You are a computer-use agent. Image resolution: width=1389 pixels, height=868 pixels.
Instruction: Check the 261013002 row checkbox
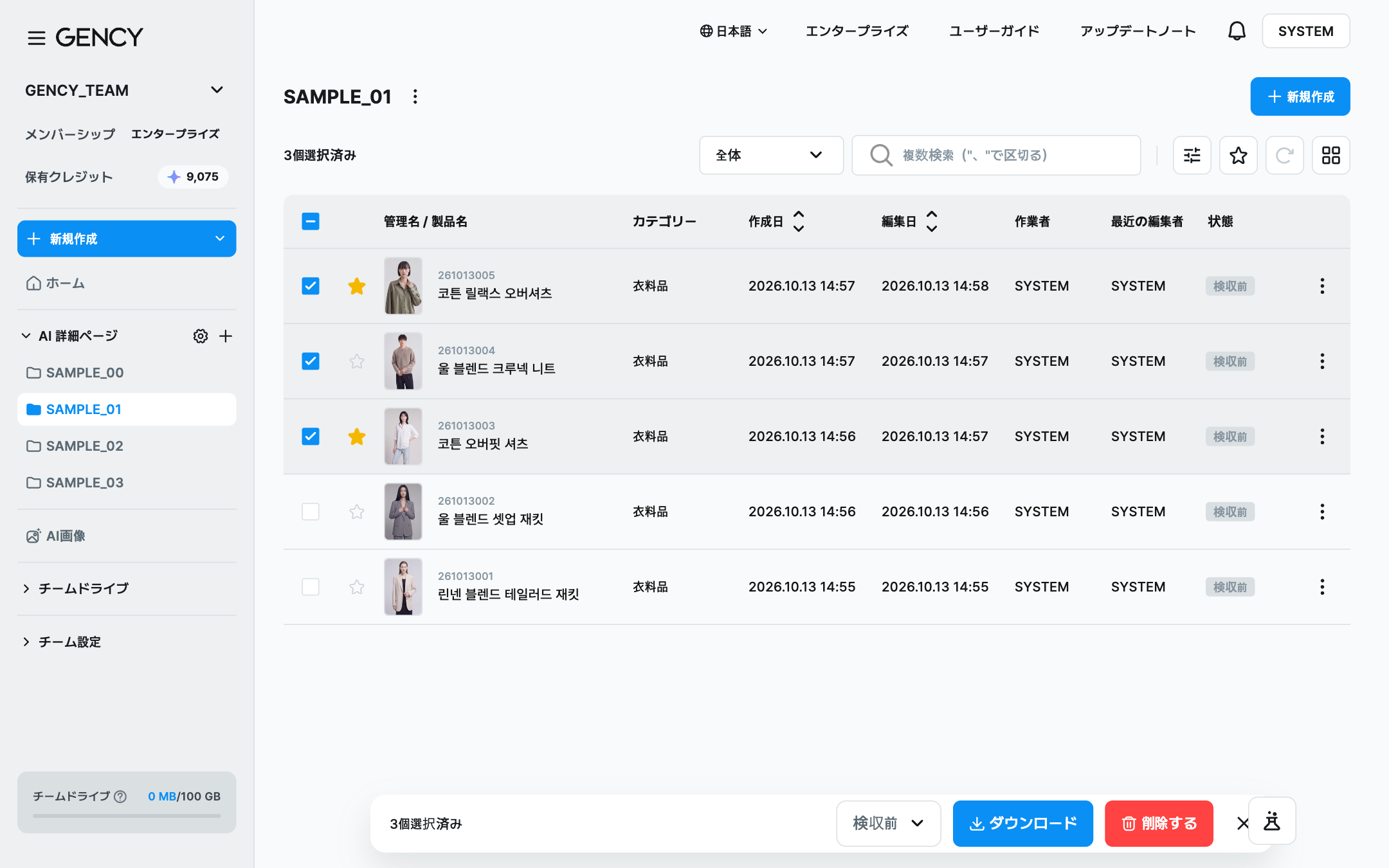pyautogui.click(x=311, y=512)
